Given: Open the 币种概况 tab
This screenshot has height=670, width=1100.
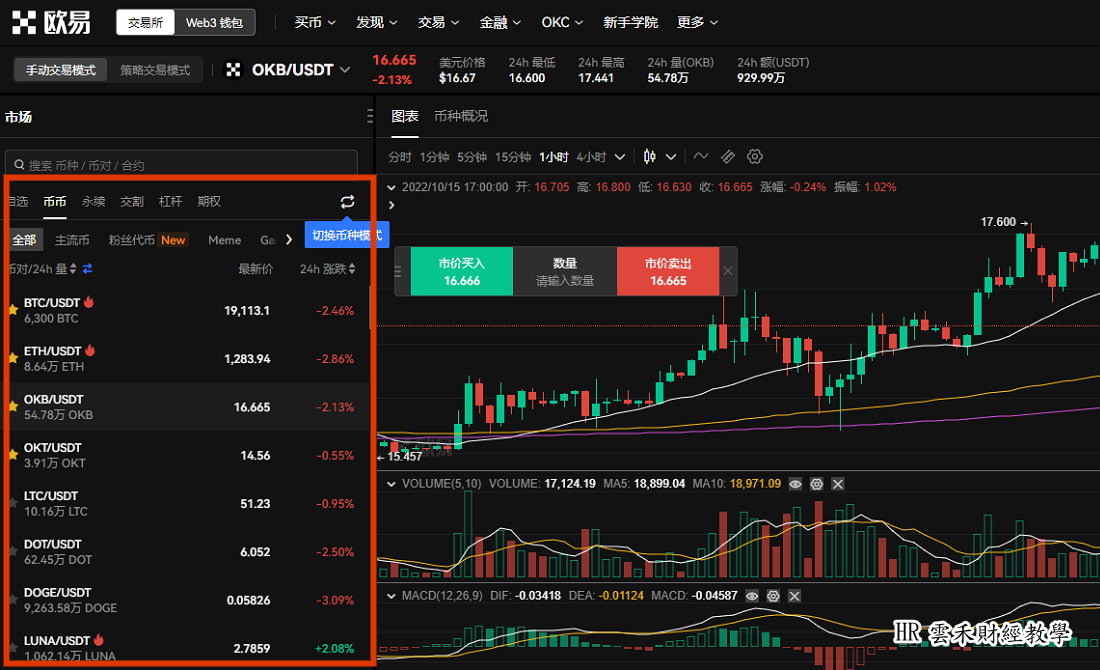Looking at the screenshot, I should click(x=461, y=116).
